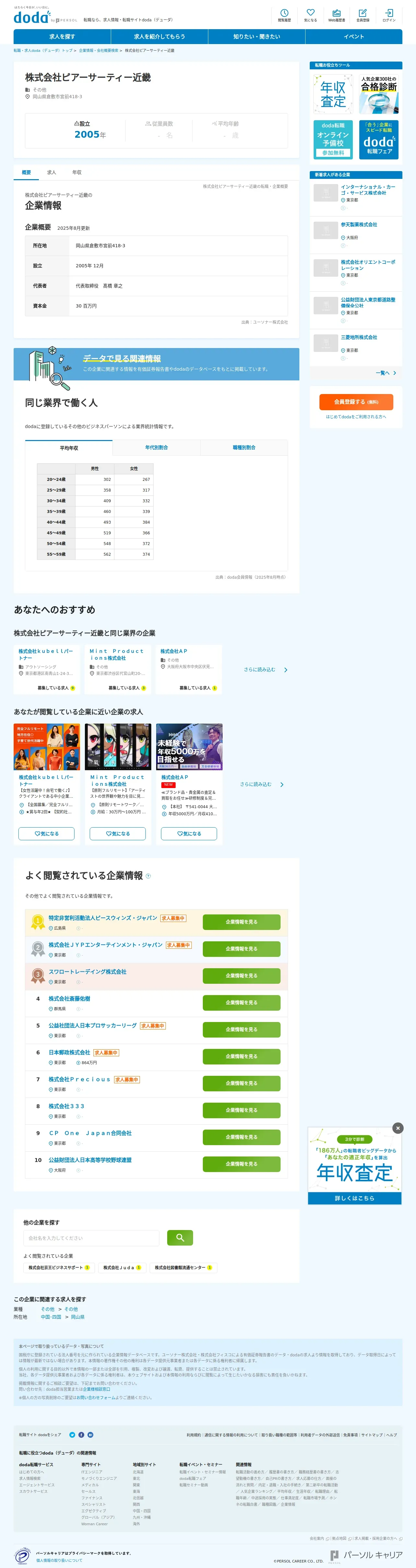Open the 岡山県 location link
Image resolution: width=416 pixels, height=1568 pixels.
tap(78, 1317)
